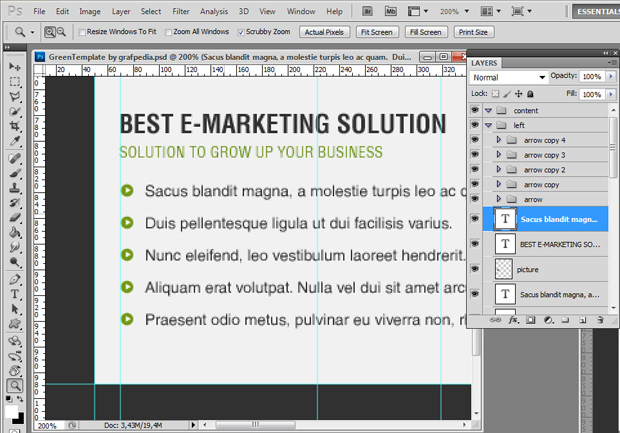Expand the arrow copy group
This screenshot has height=433, width=620.
point(499,184)
